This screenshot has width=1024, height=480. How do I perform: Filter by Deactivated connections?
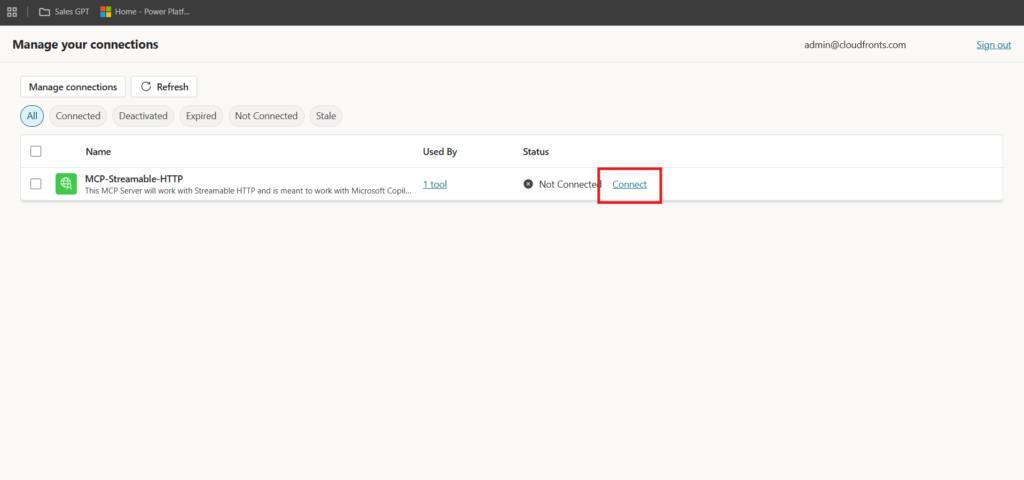tap(143, 116)
